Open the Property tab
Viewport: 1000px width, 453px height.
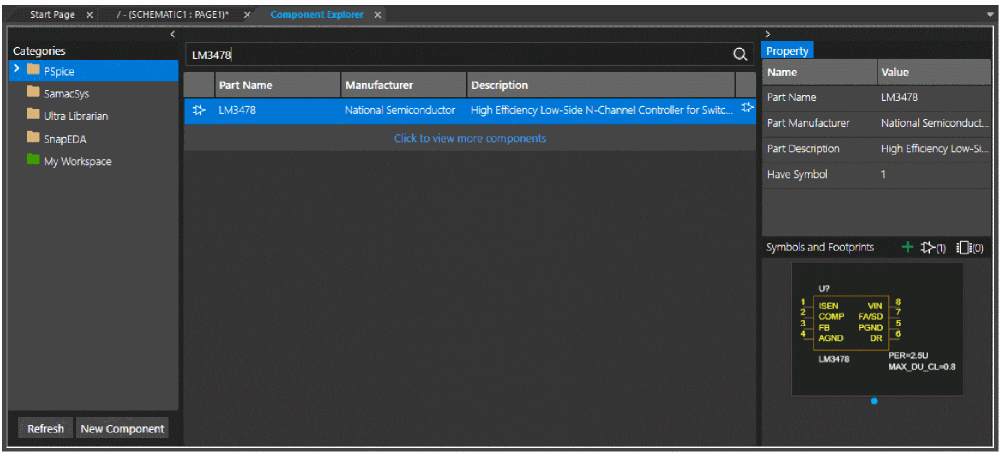click(787, 51)
